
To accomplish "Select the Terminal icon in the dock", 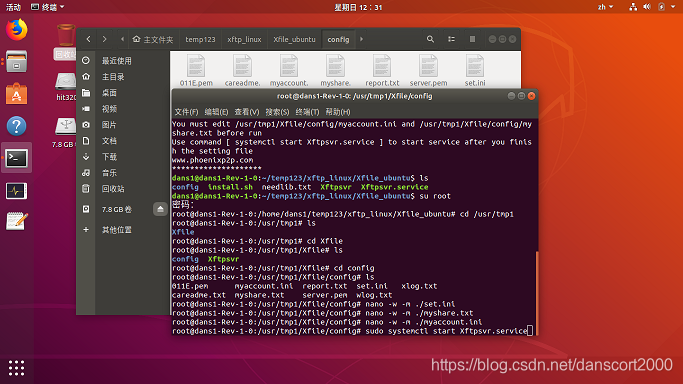I will 17,158.
